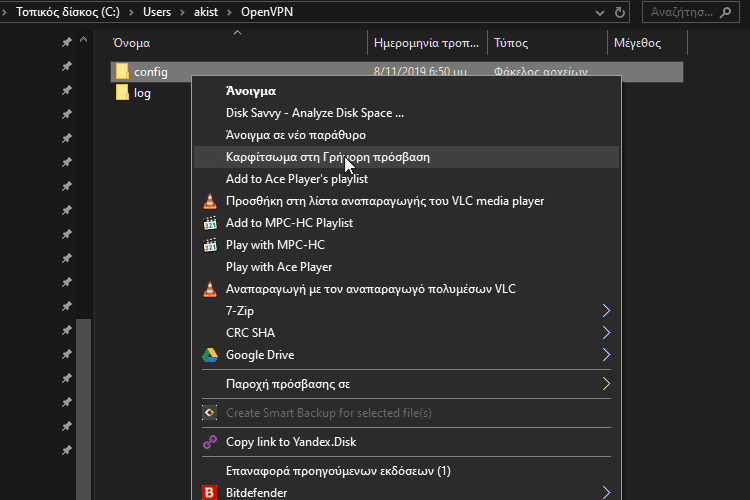Click Αναπαραγωγή με τον αναπαραγωγό πολυμέσων VLC
Screen dimensions: 750x500
click(371, 289)
